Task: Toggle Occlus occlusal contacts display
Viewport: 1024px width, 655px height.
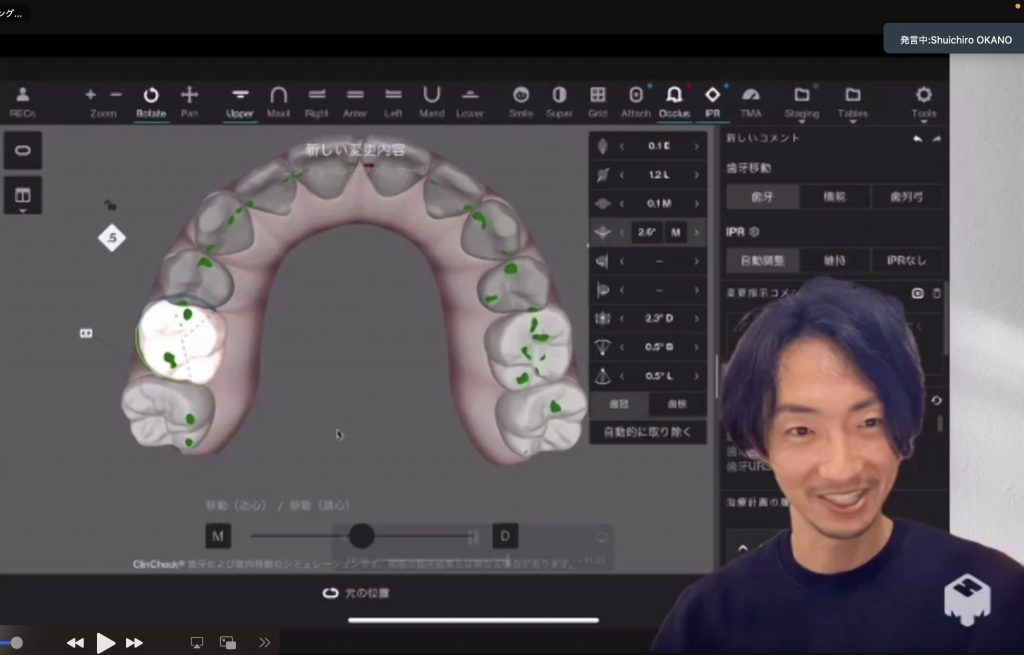Action: click(x=675, y=102)
